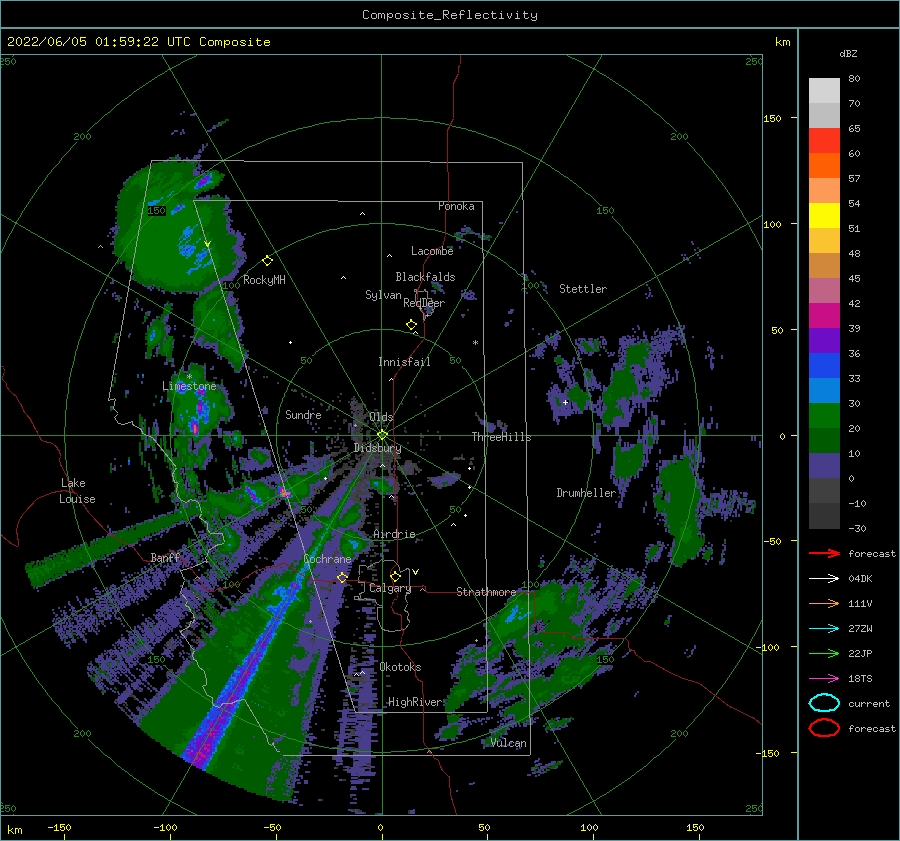The image size is (900, 841).
Task: Click the Strathmore city label
Action: [486, 592]
